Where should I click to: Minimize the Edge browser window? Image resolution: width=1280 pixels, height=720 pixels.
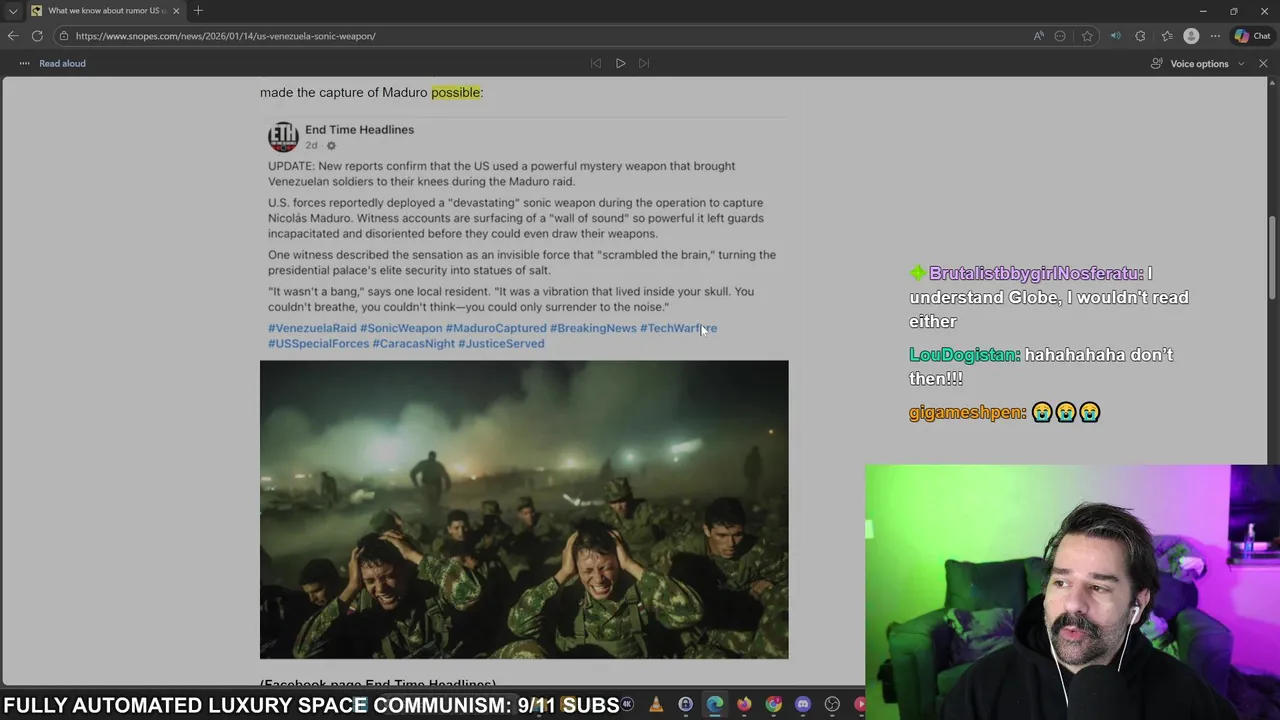point(1202,11)
